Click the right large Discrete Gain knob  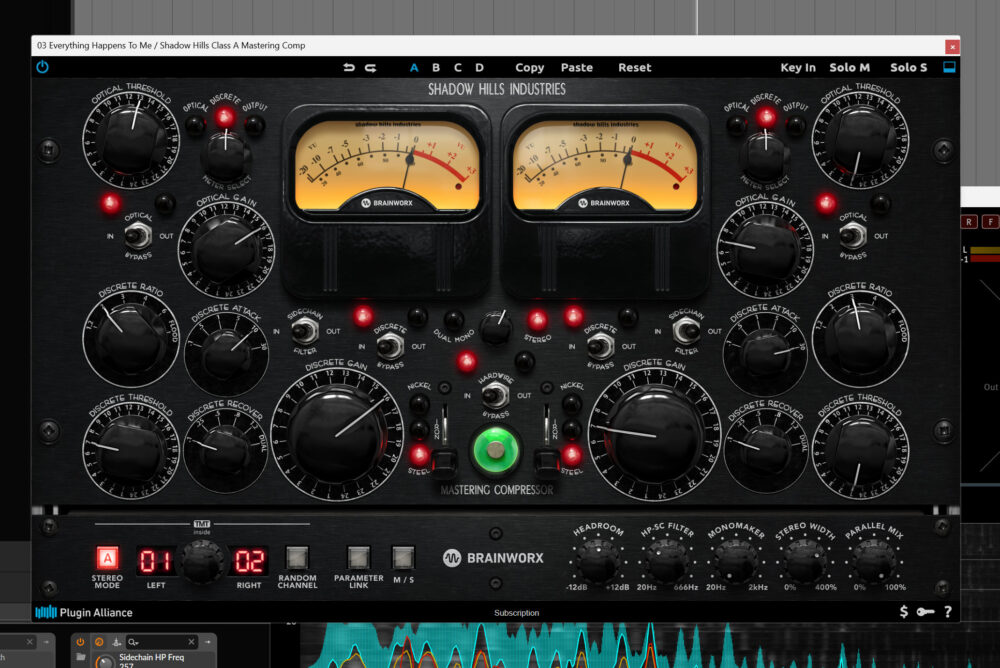click(654, 434)
